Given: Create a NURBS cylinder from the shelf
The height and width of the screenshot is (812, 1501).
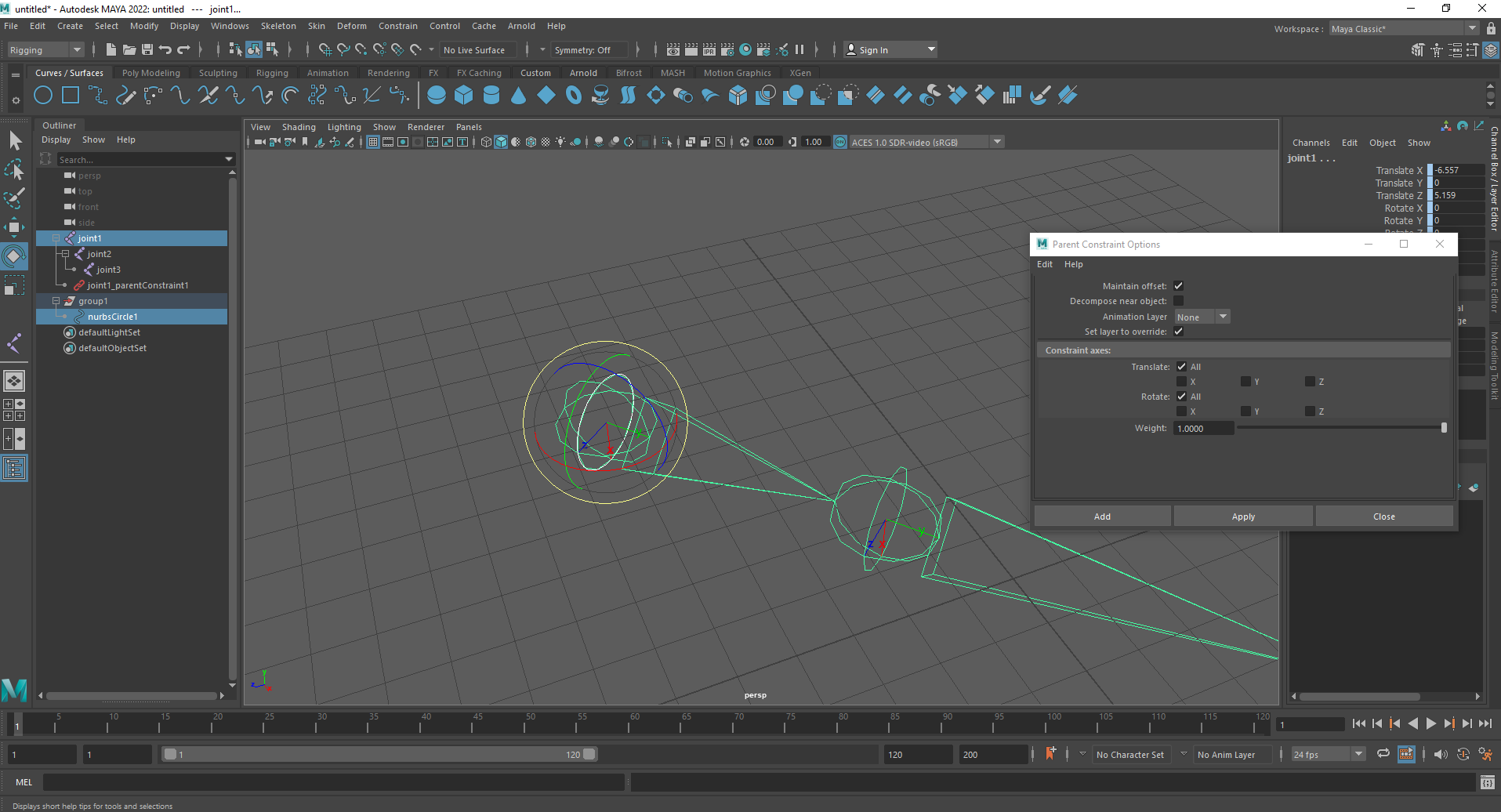Looking at the screenshot, I should click(x=491, y=96).
